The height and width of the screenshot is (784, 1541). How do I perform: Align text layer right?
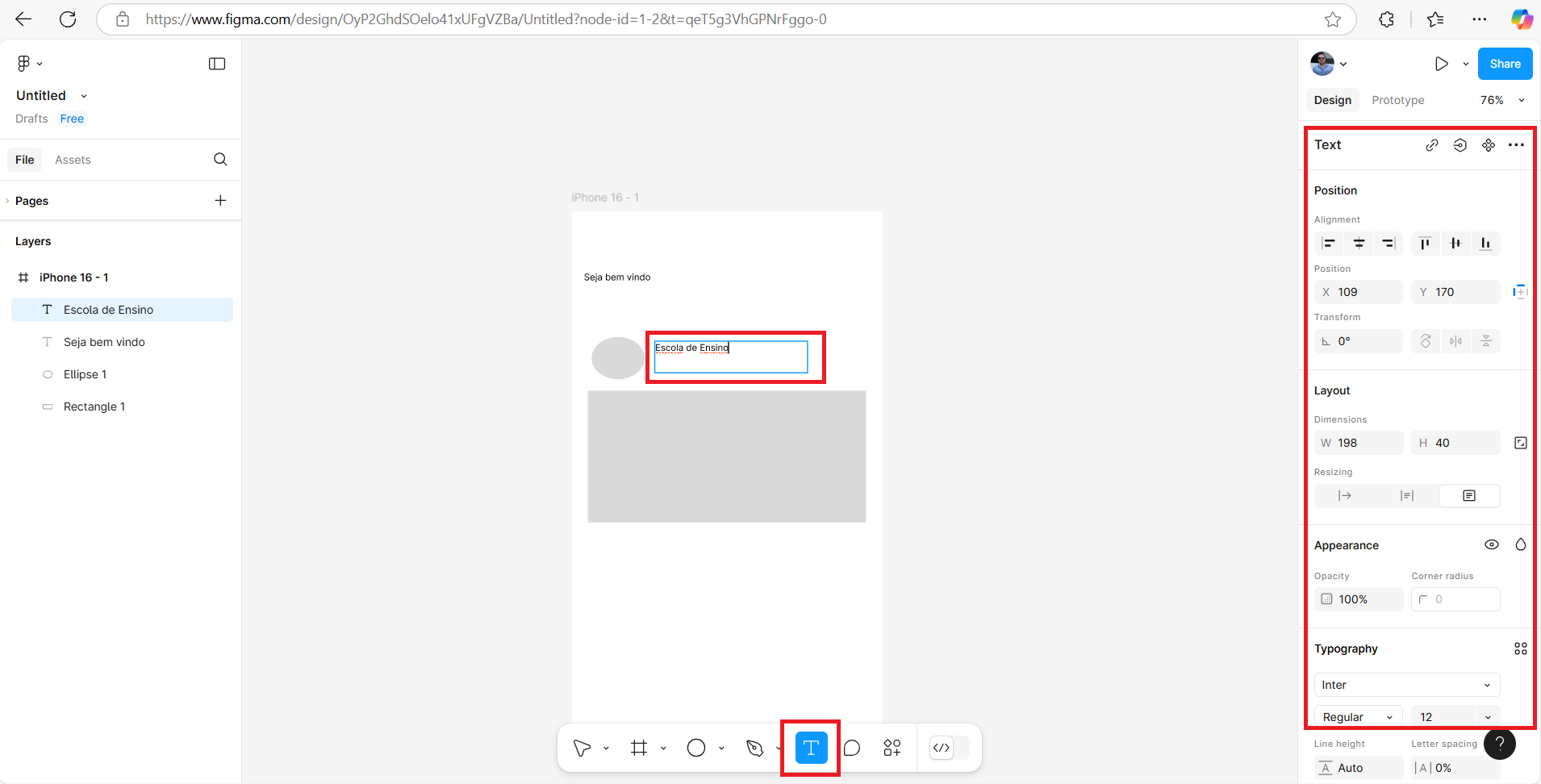coord(1389,244)
